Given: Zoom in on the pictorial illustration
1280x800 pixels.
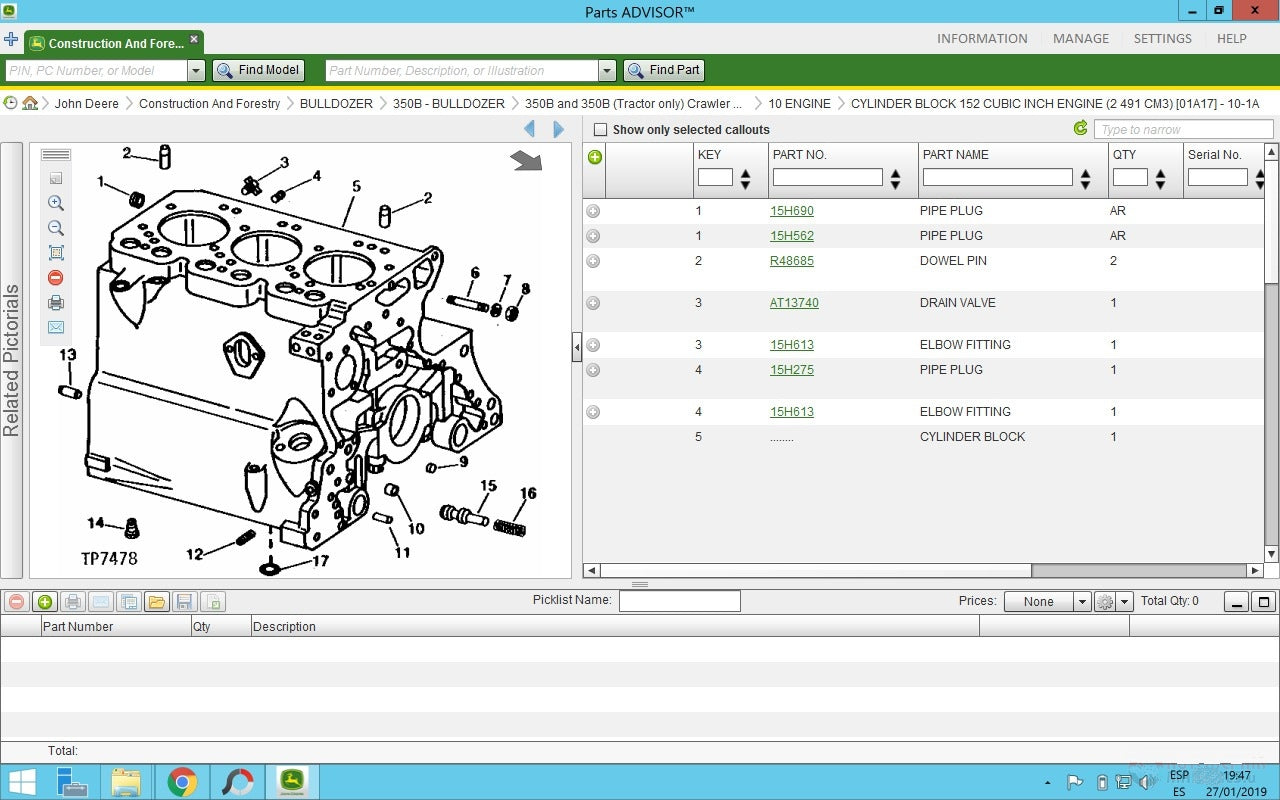Looking at the screenshot, I should click(x=56, y=203).
